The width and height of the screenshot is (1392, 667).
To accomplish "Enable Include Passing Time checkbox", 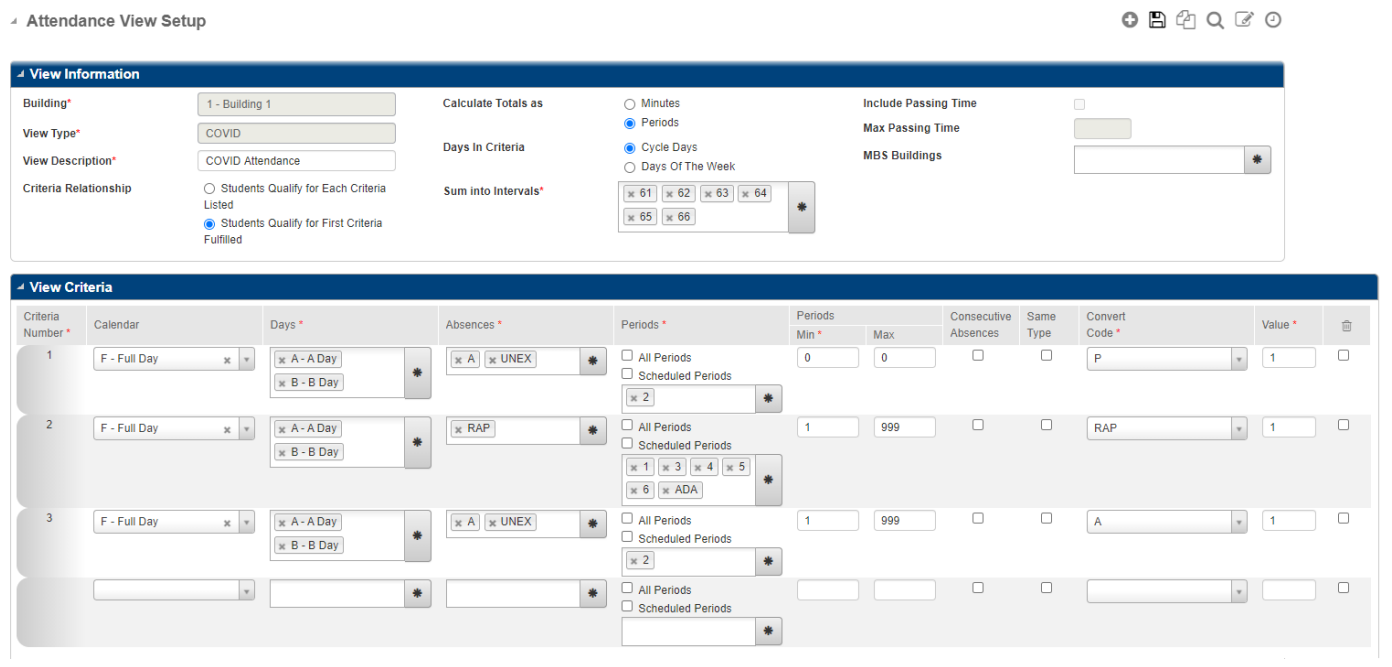I will [x=1079, y=103].
